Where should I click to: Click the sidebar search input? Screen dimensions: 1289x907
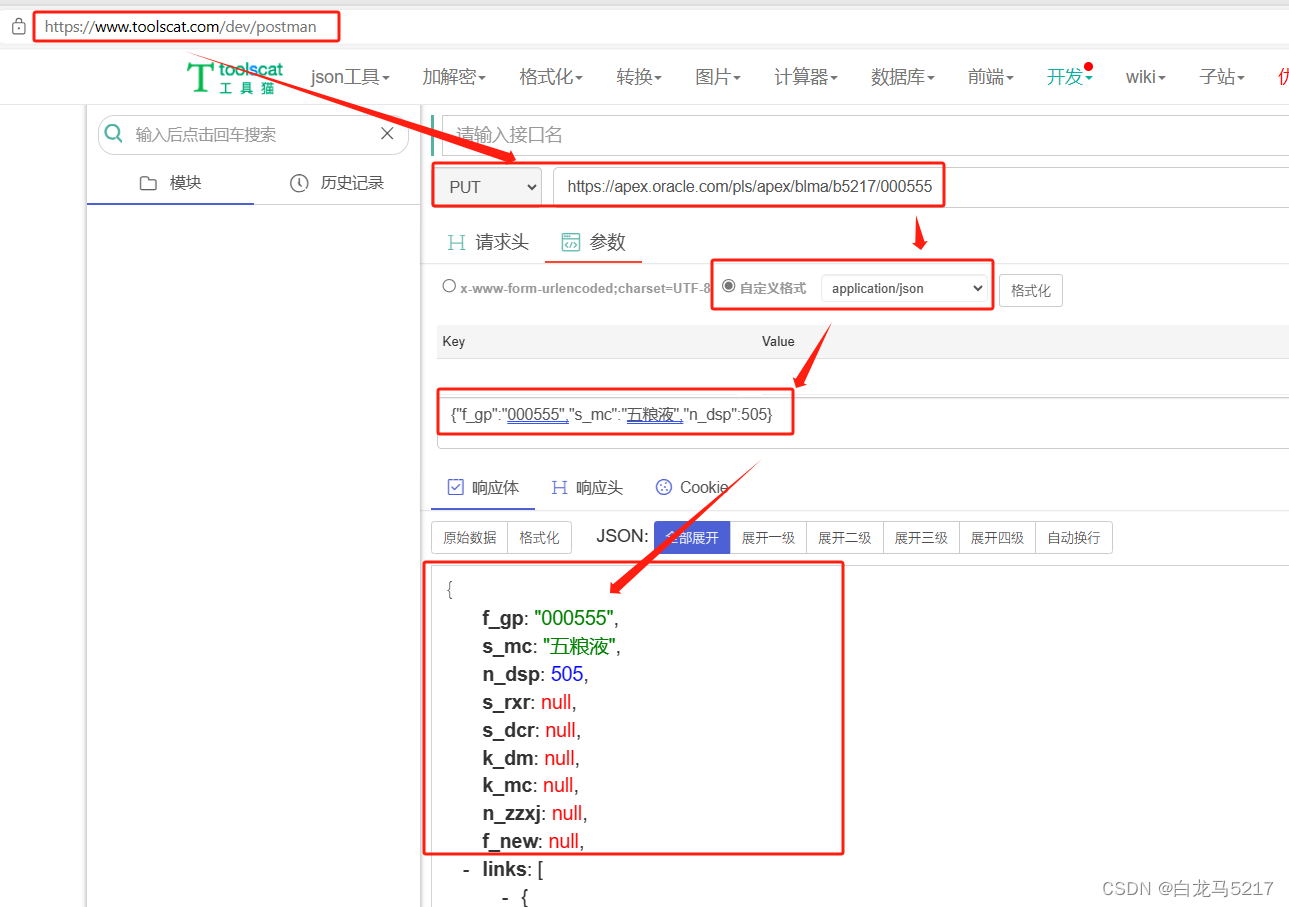[253, 134]
